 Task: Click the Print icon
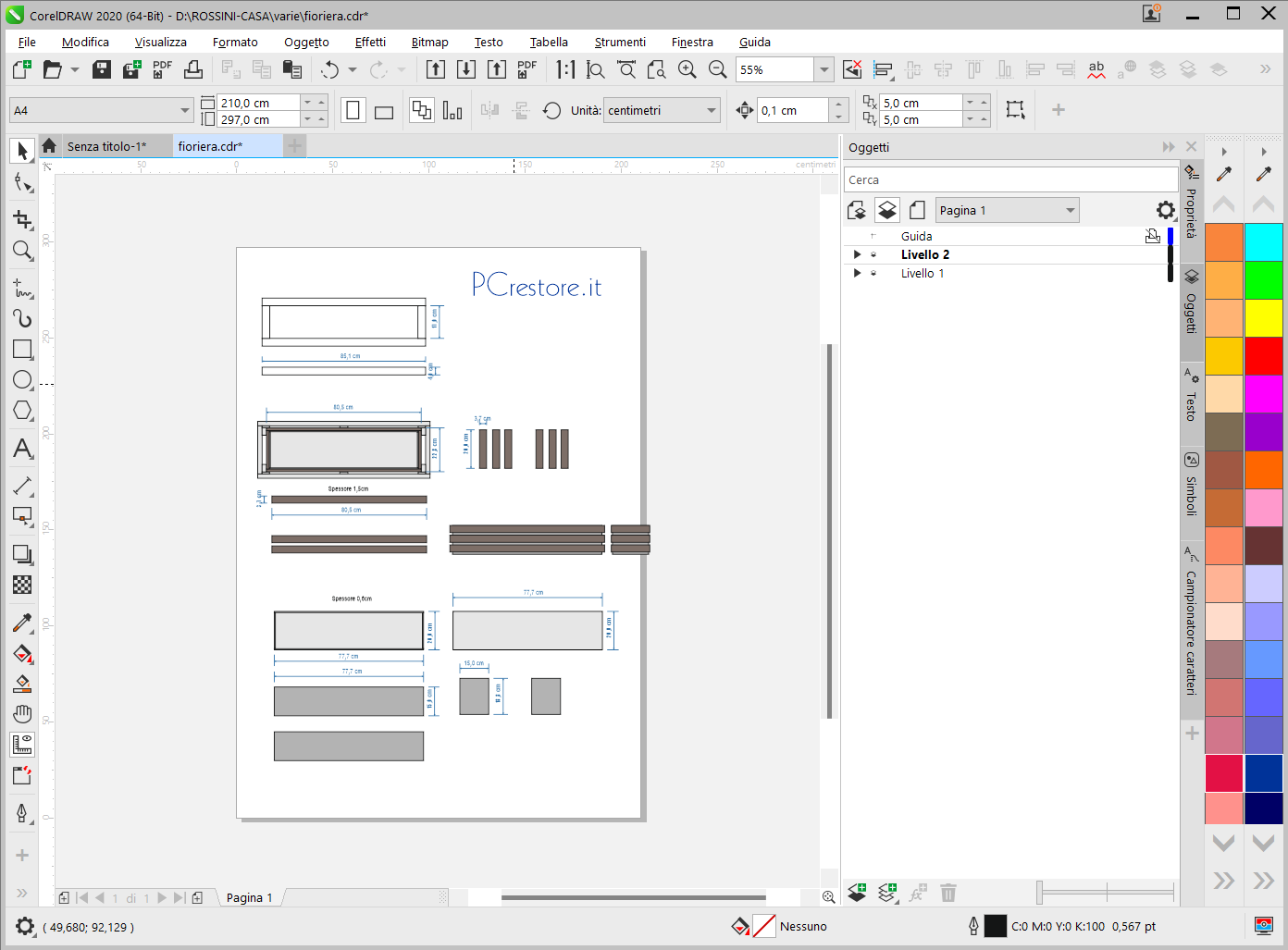tap(193, 69)
